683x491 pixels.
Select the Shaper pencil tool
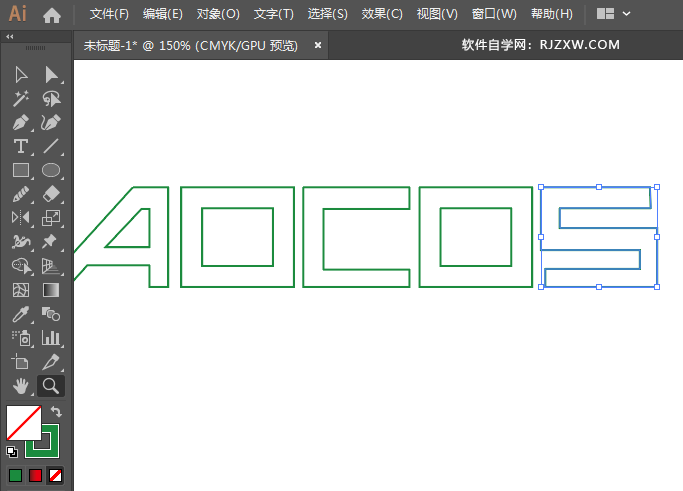pos(21,194)
